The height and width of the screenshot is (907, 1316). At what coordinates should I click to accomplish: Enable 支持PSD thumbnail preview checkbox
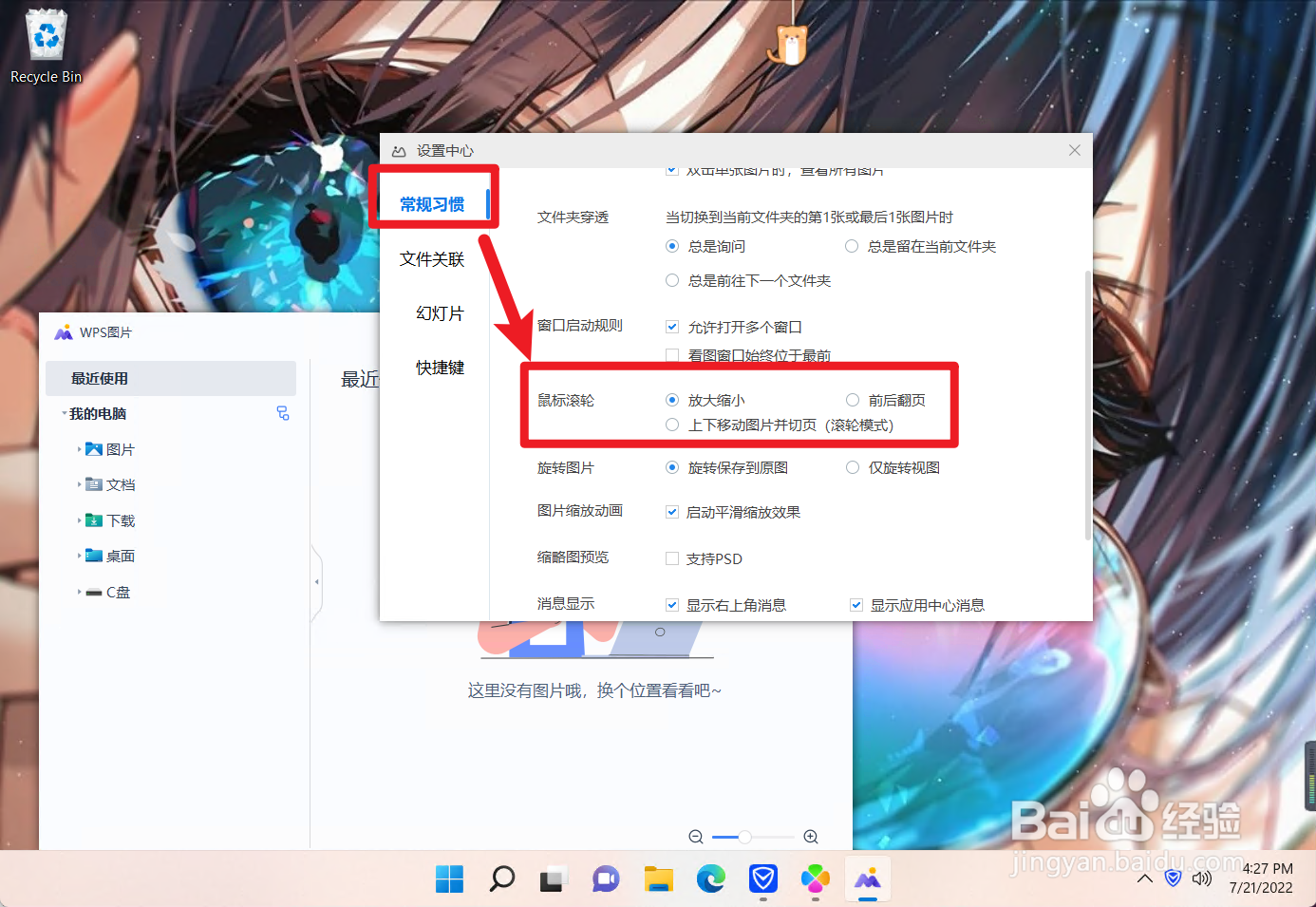click(672, 558)
